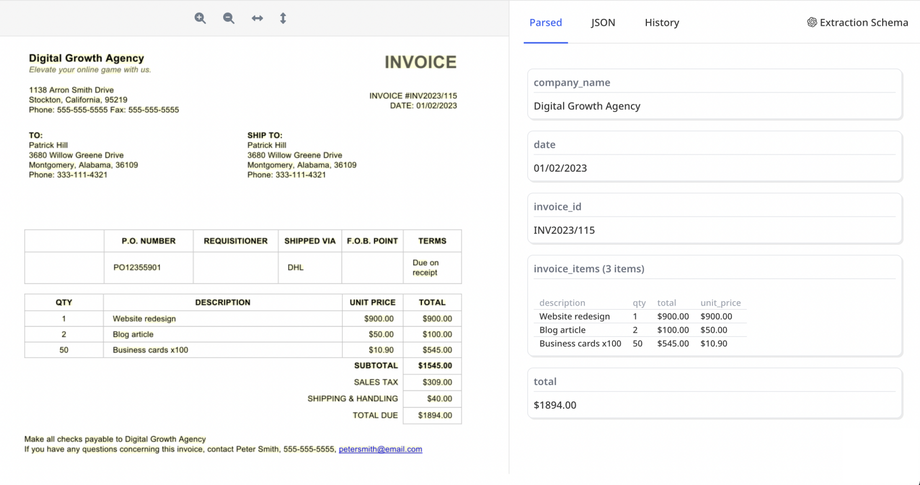Click the unit_price column header

click(720, 303)
